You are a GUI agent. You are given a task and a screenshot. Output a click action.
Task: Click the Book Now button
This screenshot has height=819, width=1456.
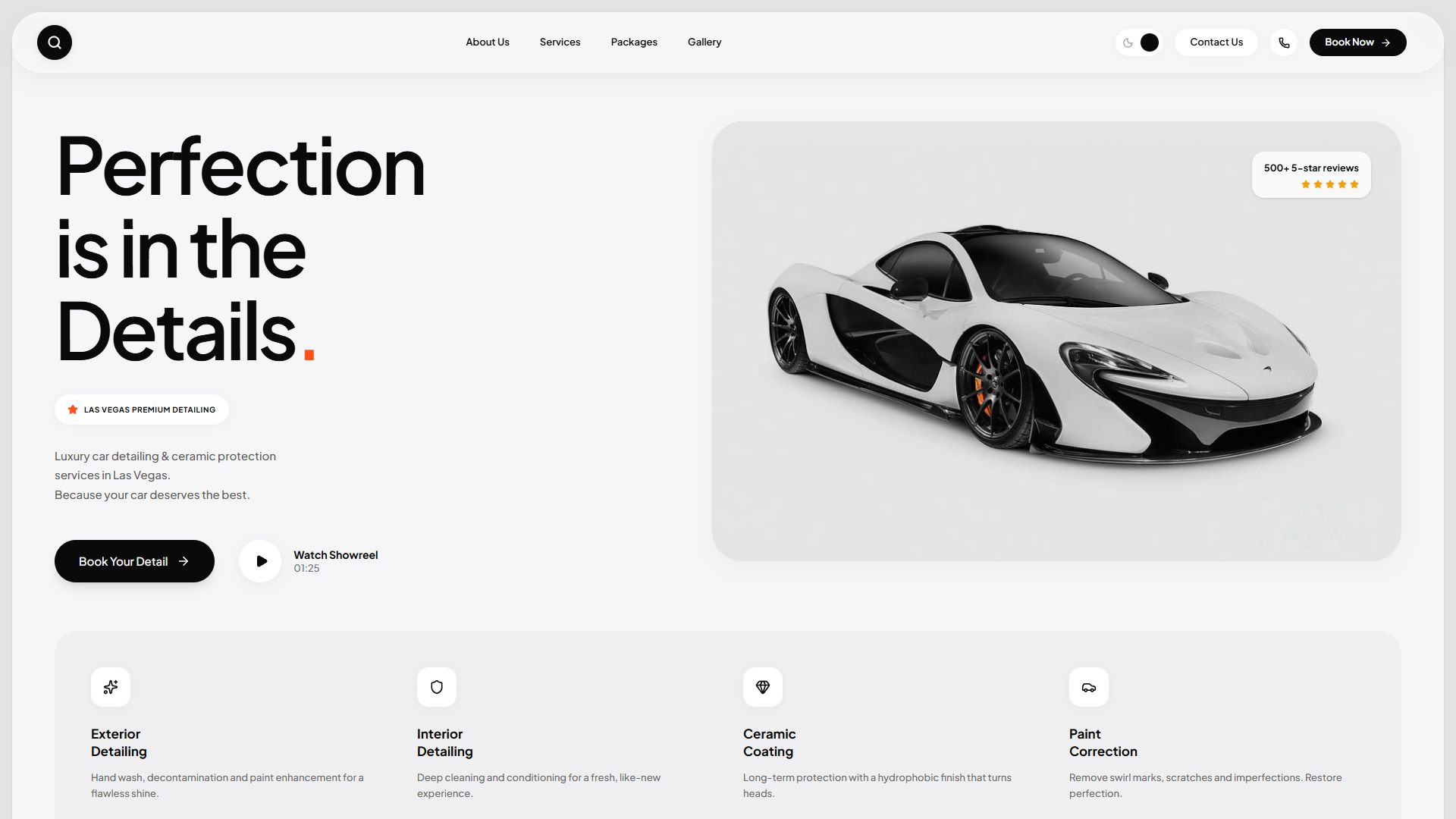pyautogui.click(x=1357, y=42)
